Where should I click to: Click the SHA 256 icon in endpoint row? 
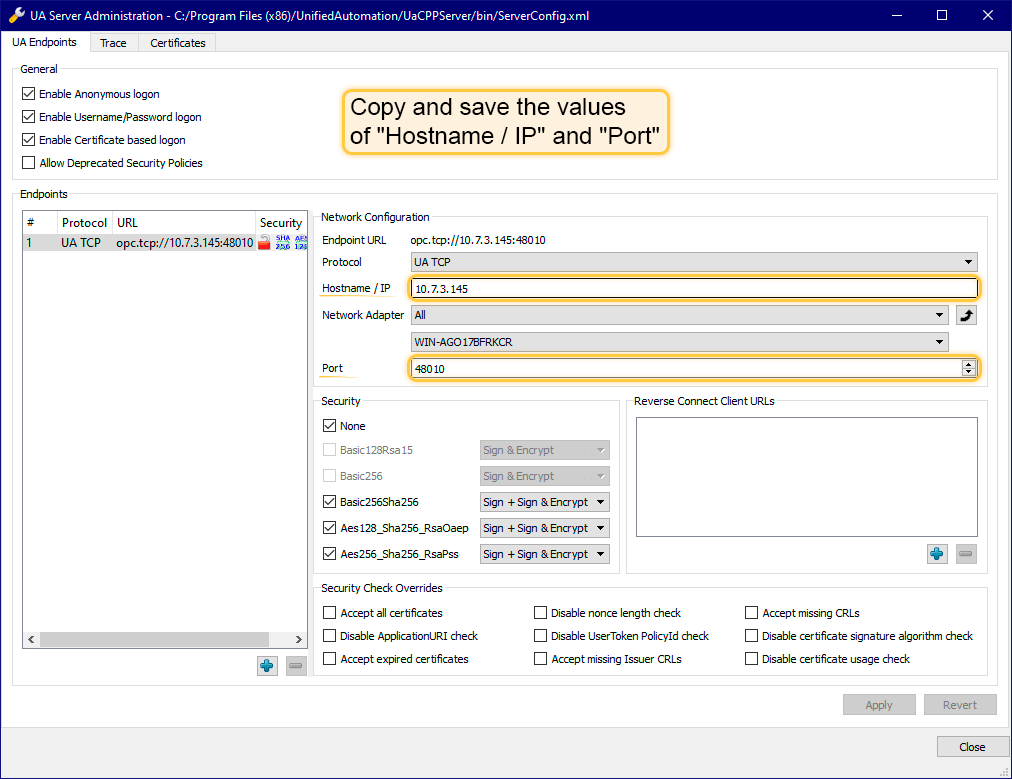[283, 243]
